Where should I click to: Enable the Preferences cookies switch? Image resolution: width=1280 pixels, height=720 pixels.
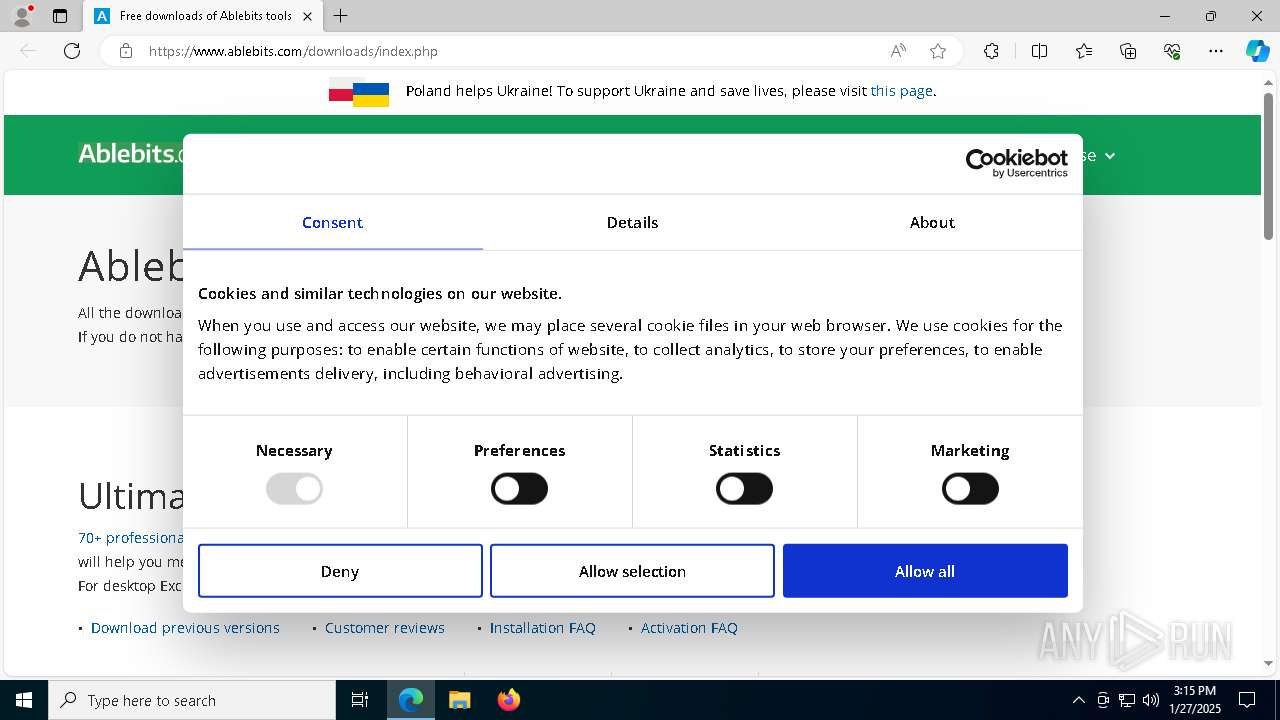[x=519, y=489]
